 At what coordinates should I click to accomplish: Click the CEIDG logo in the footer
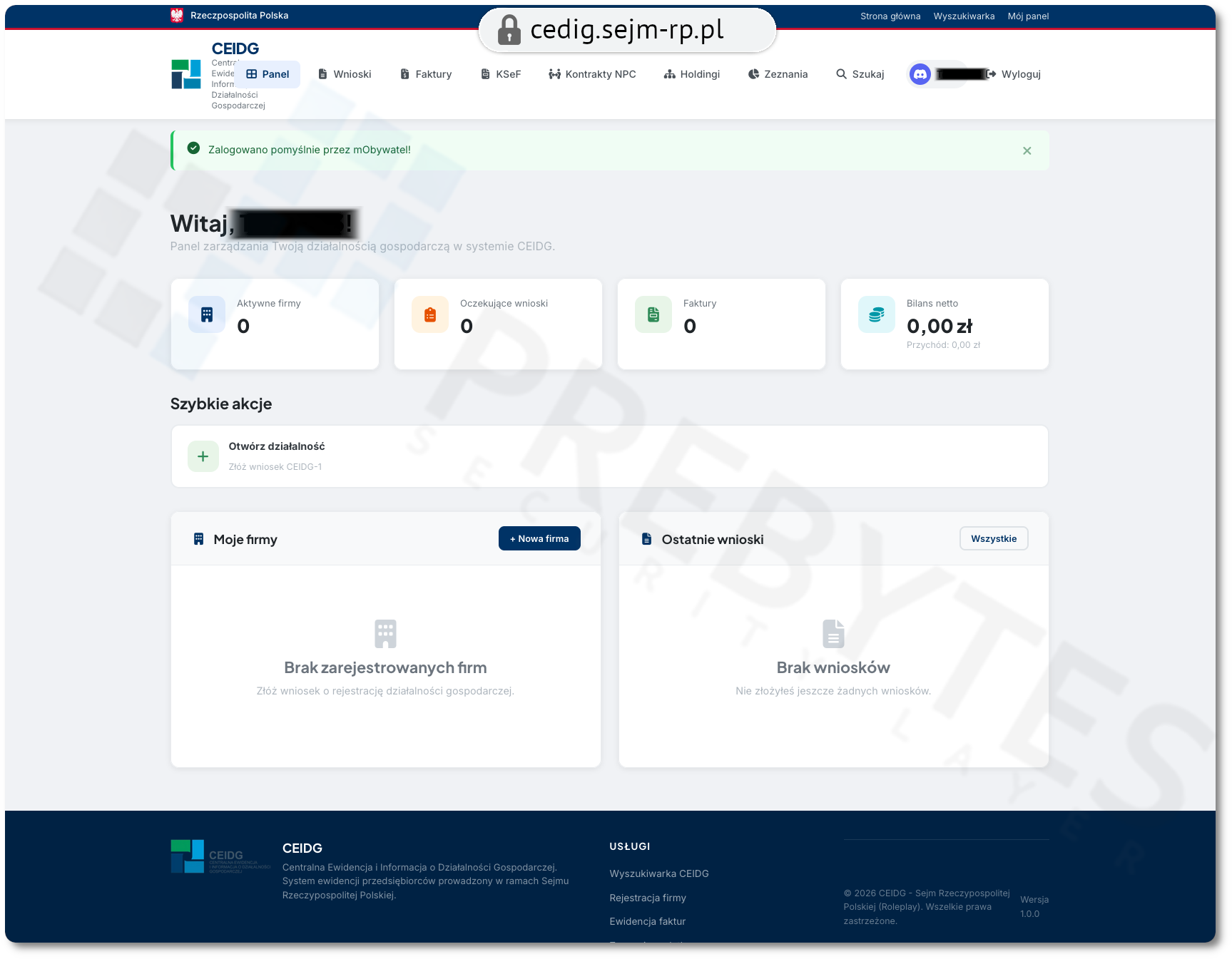220,856
